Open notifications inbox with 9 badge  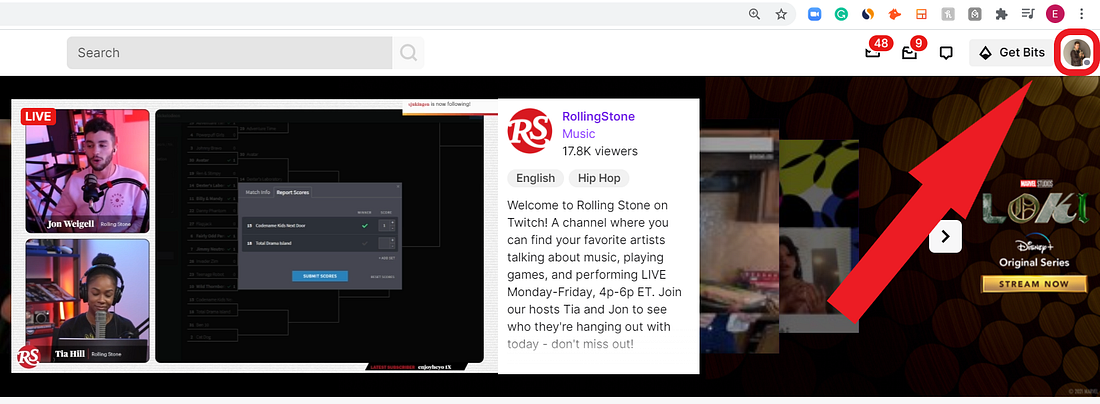point(910,53)
